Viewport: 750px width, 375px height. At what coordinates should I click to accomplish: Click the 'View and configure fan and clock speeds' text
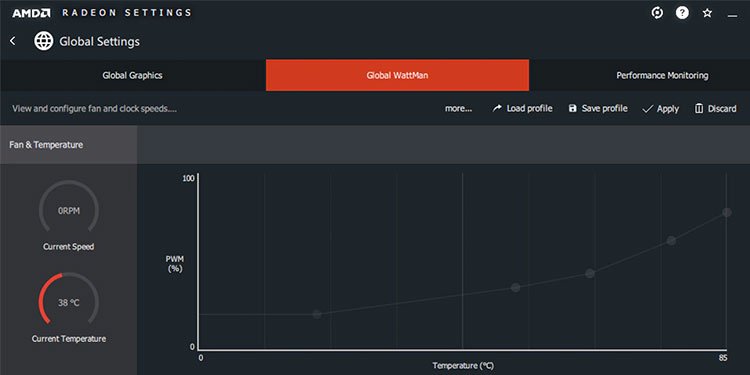coord(95,109)
